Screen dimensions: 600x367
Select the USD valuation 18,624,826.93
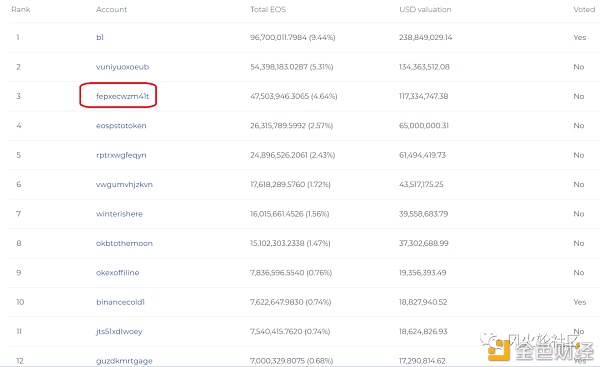(423, 331)
